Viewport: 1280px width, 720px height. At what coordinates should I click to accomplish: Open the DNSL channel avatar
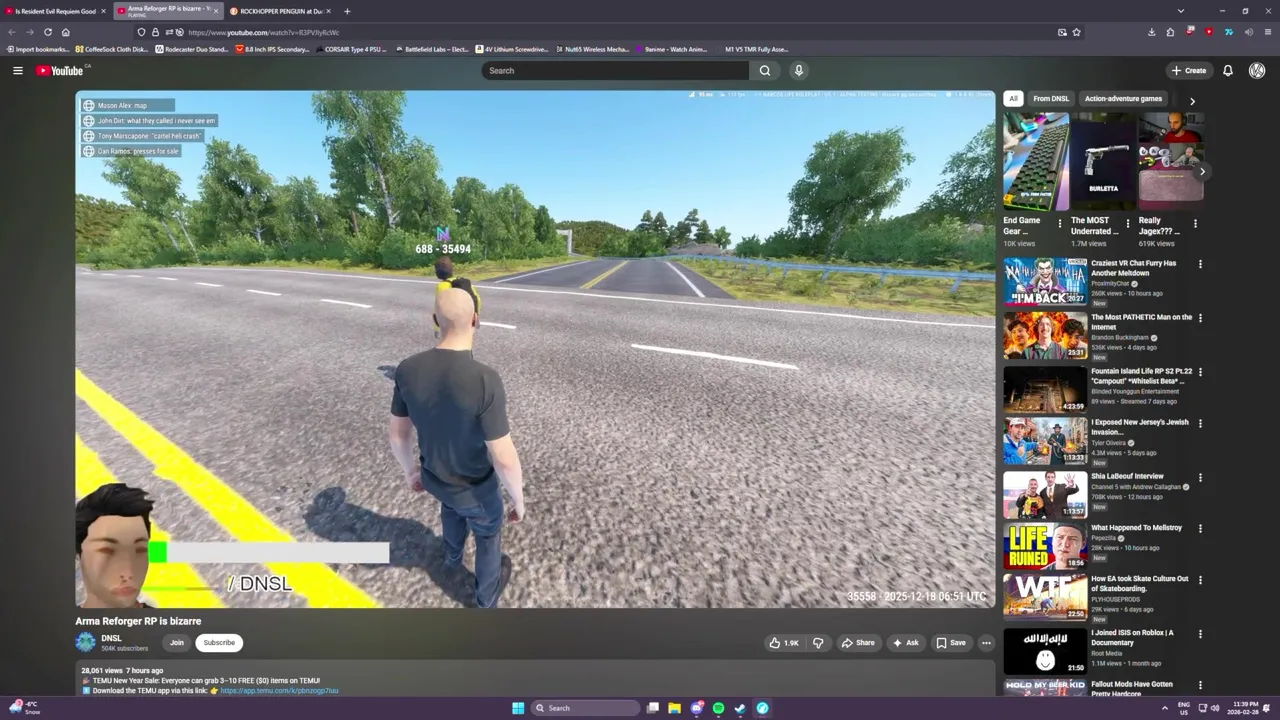[86, 642]
